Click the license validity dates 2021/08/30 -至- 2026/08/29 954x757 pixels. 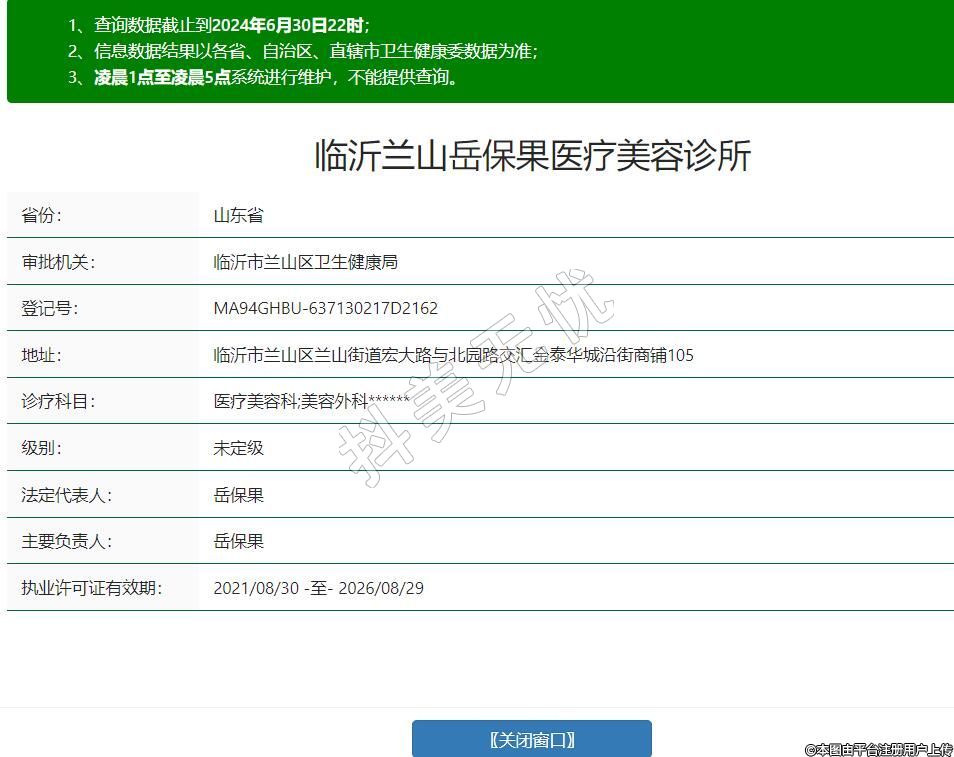(x=318, y=588)
